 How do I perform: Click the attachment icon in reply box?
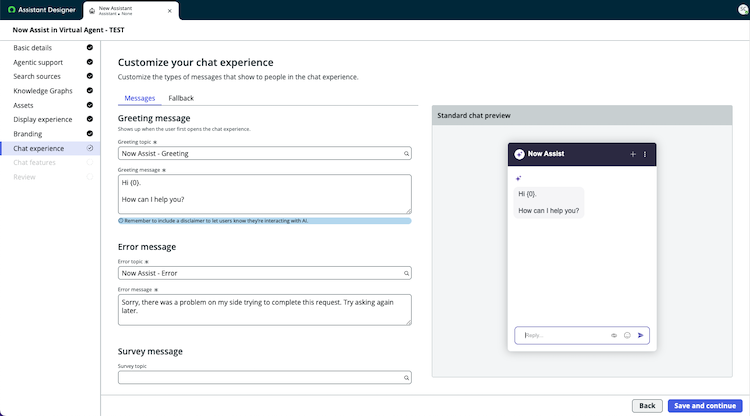pos(614,335)
